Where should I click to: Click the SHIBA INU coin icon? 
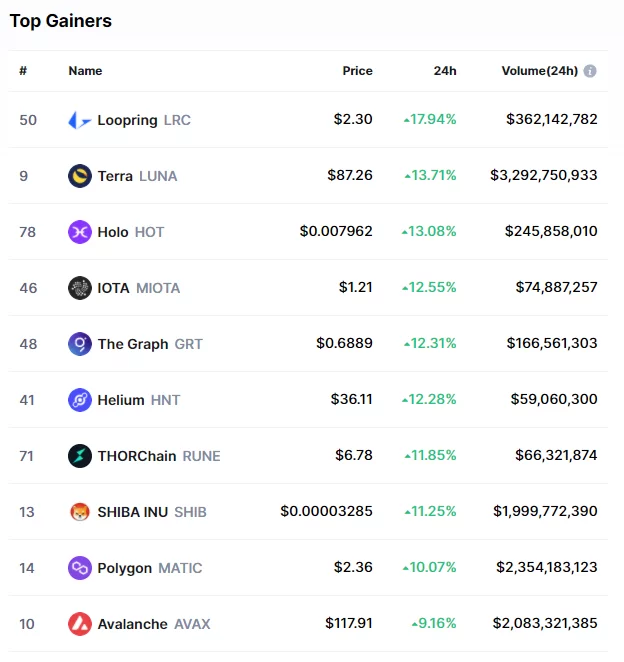point(80,512)
